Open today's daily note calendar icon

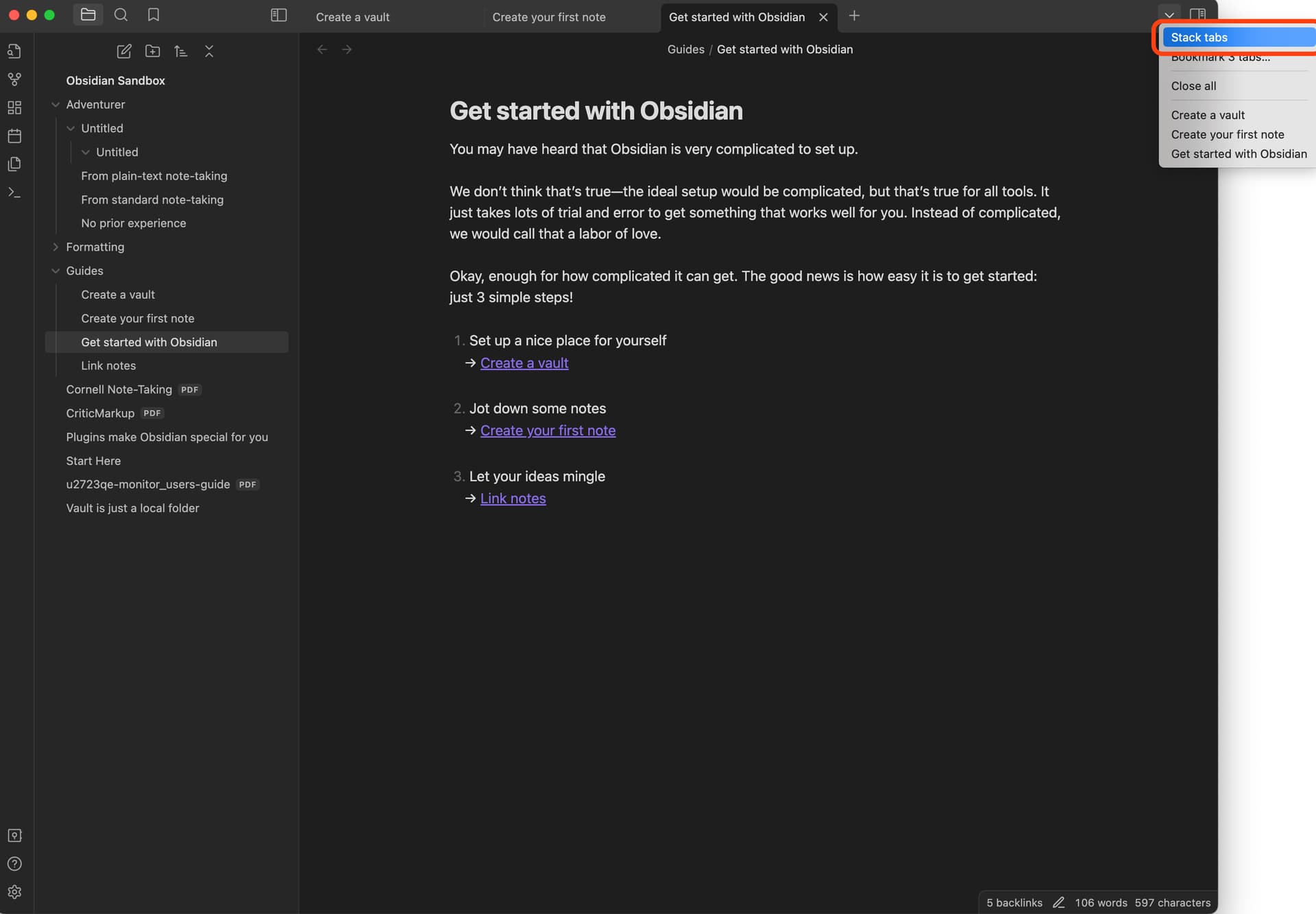click(14, 136)
